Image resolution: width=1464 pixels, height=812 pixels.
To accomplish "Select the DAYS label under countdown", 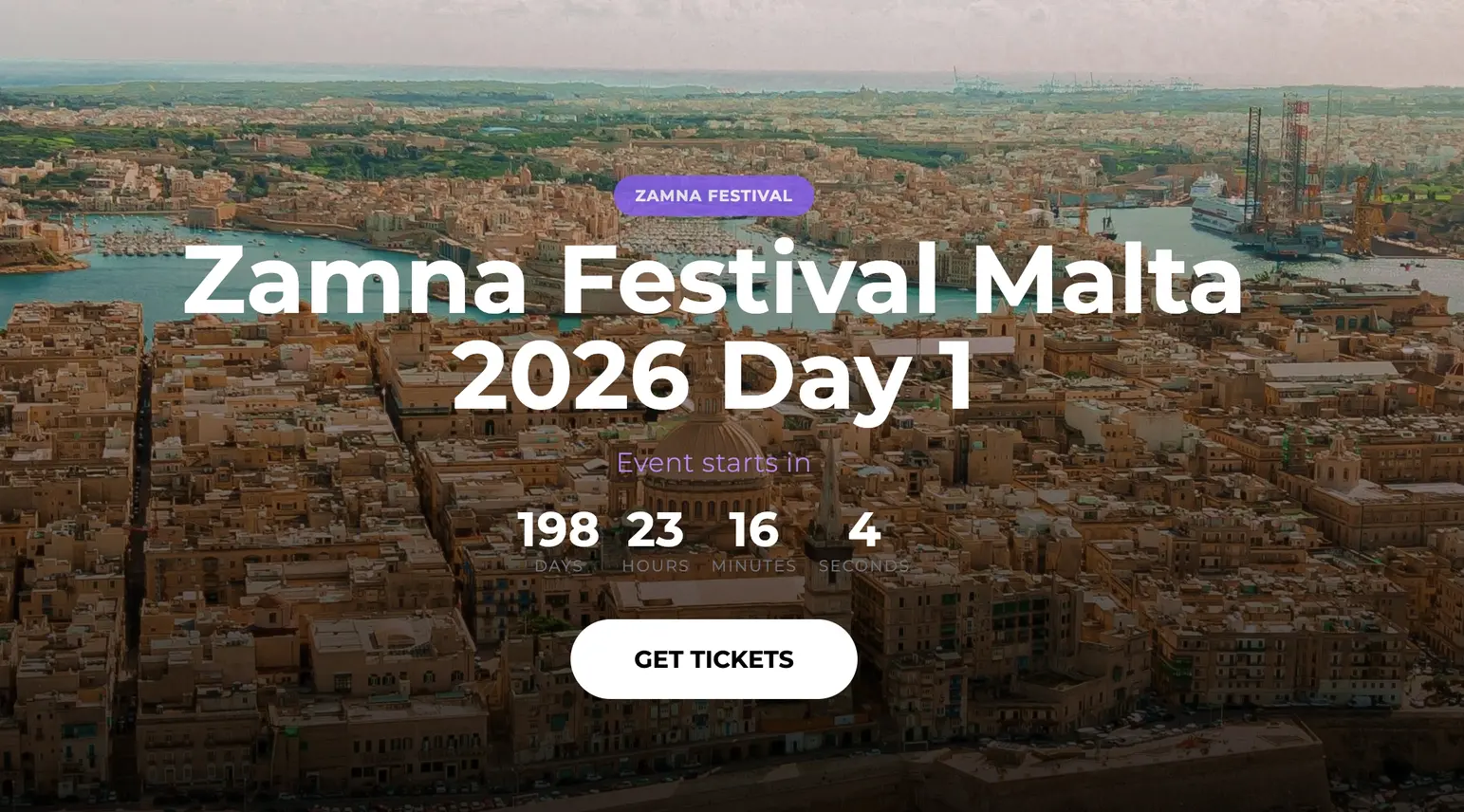I will 559,565.
